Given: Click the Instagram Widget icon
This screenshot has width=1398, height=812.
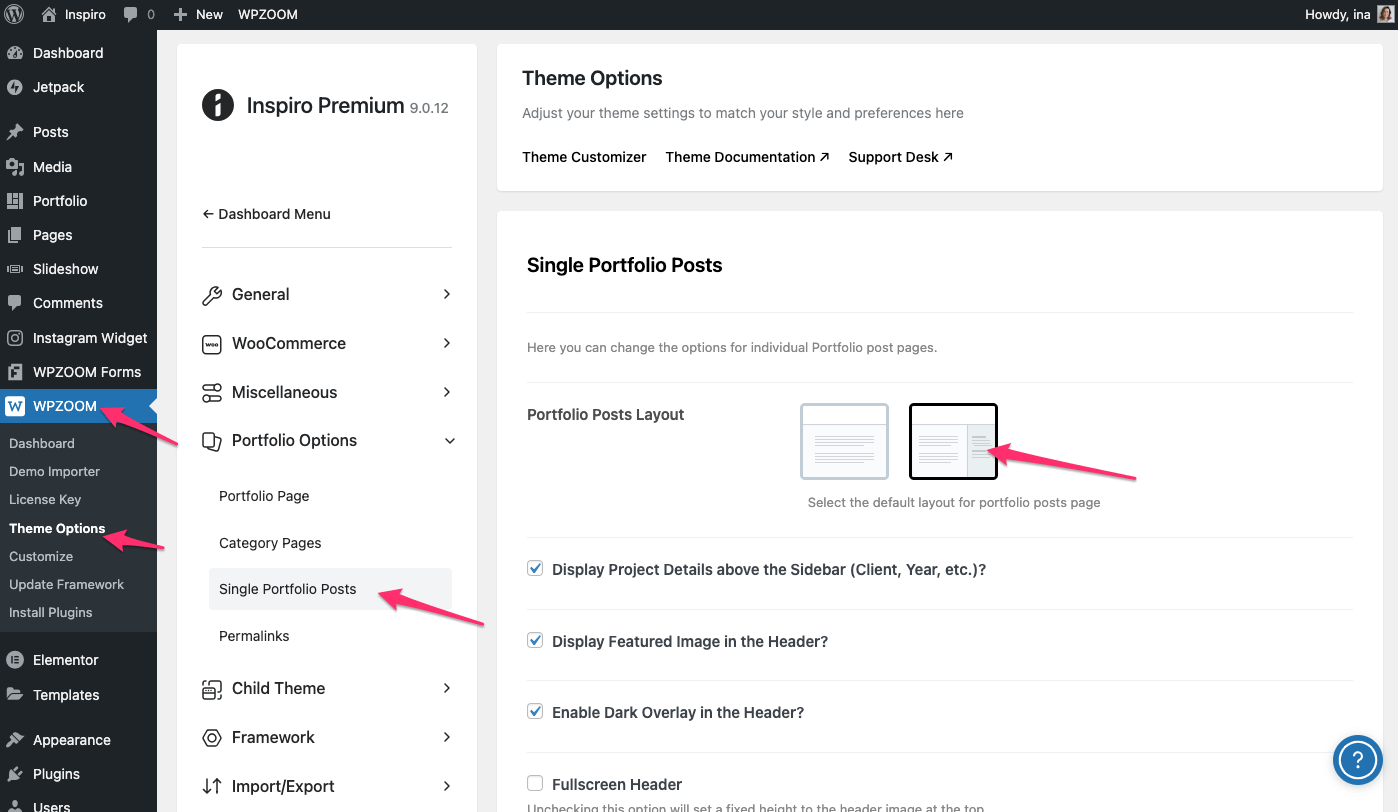Looking at the screenshot, I should (x=15, y=338).
